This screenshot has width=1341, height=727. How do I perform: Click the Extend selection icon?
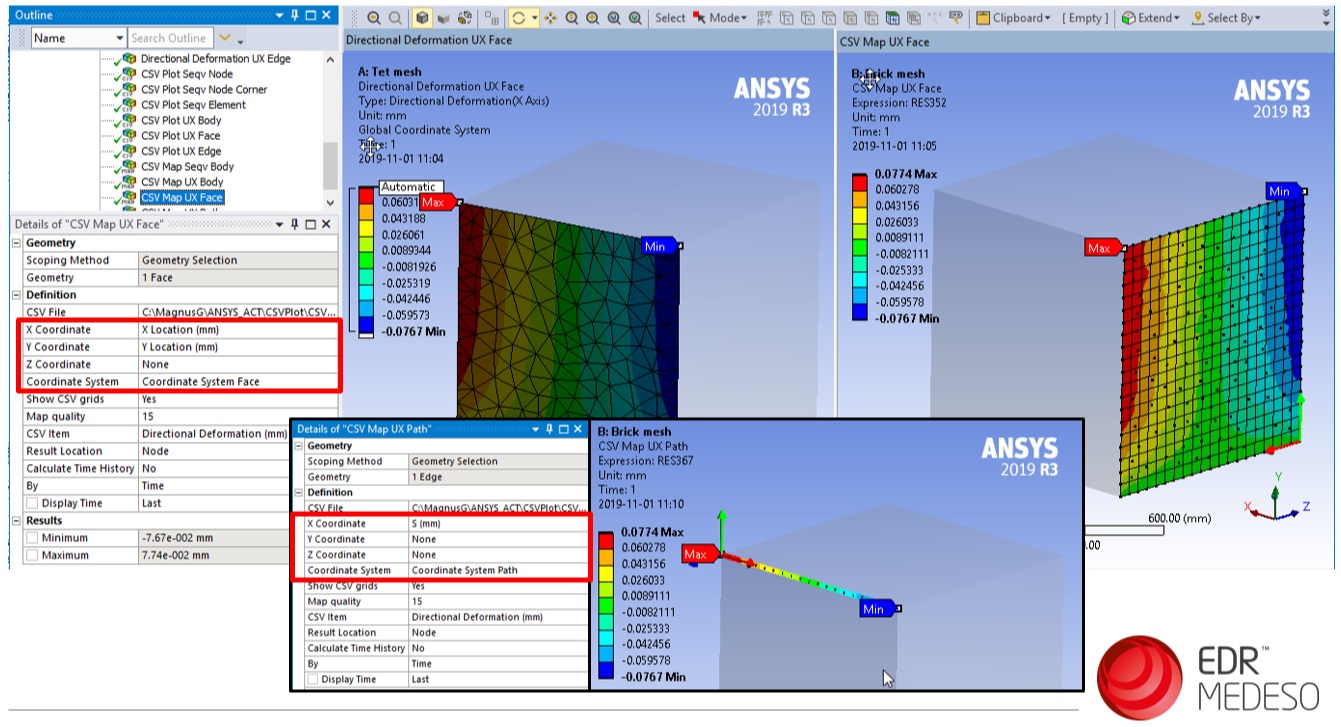click(x=1128, y=18)
